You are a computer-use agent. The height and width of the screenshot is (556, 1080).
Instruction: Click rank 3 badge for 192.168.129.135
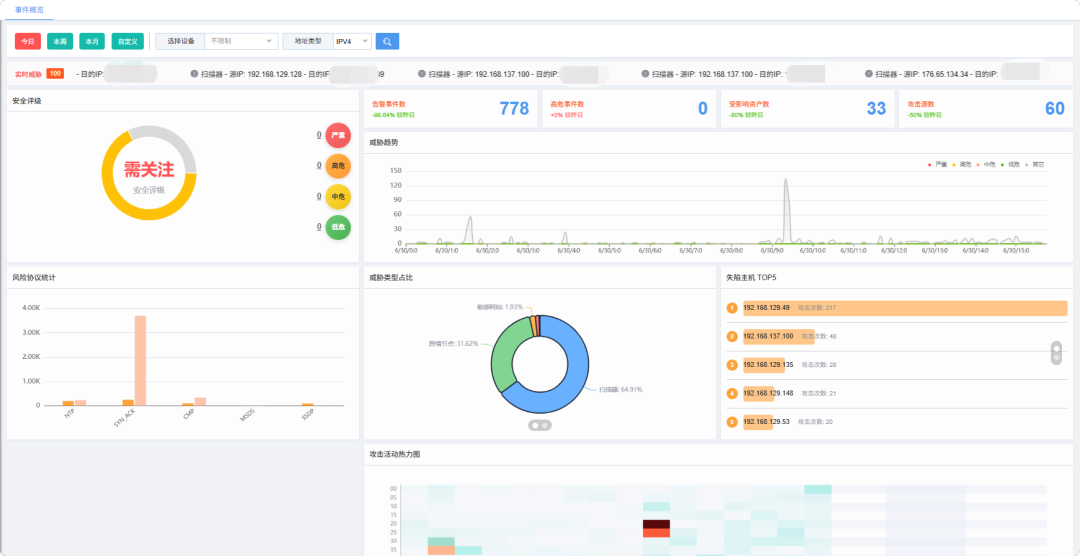732,364
